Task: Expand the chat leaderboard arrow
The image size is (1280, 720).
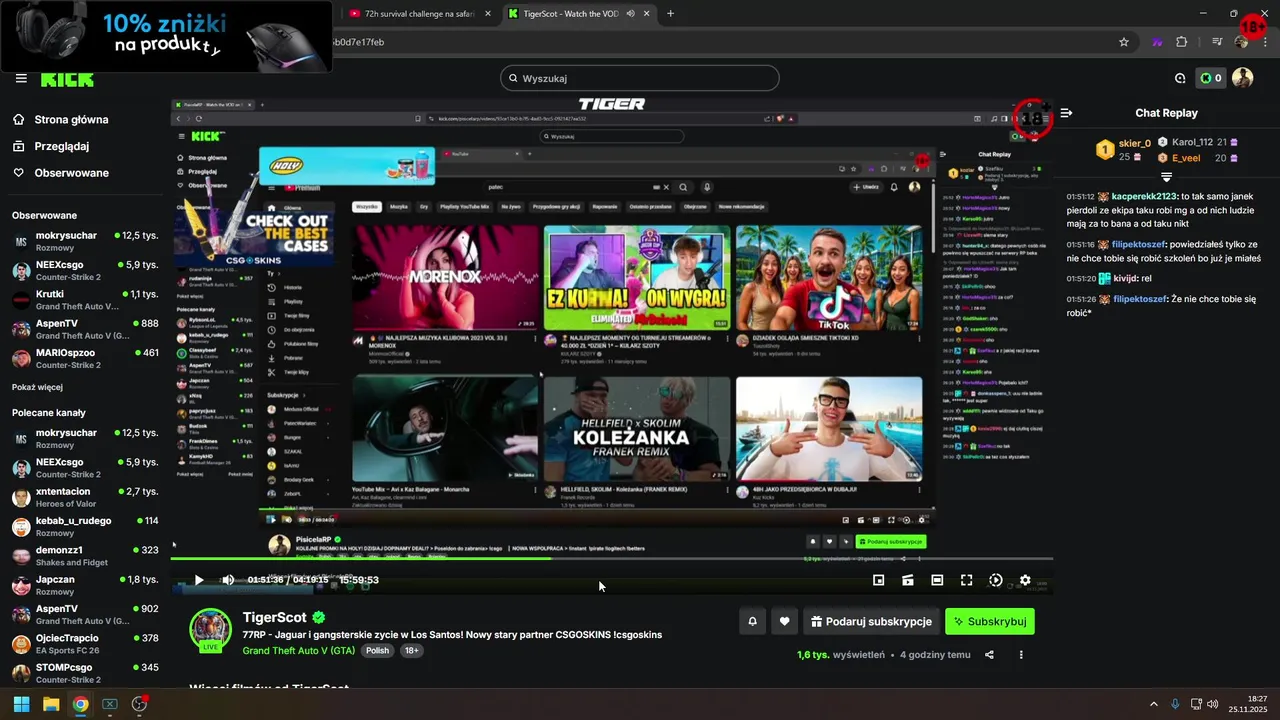Action: (x=1166, y=177)
